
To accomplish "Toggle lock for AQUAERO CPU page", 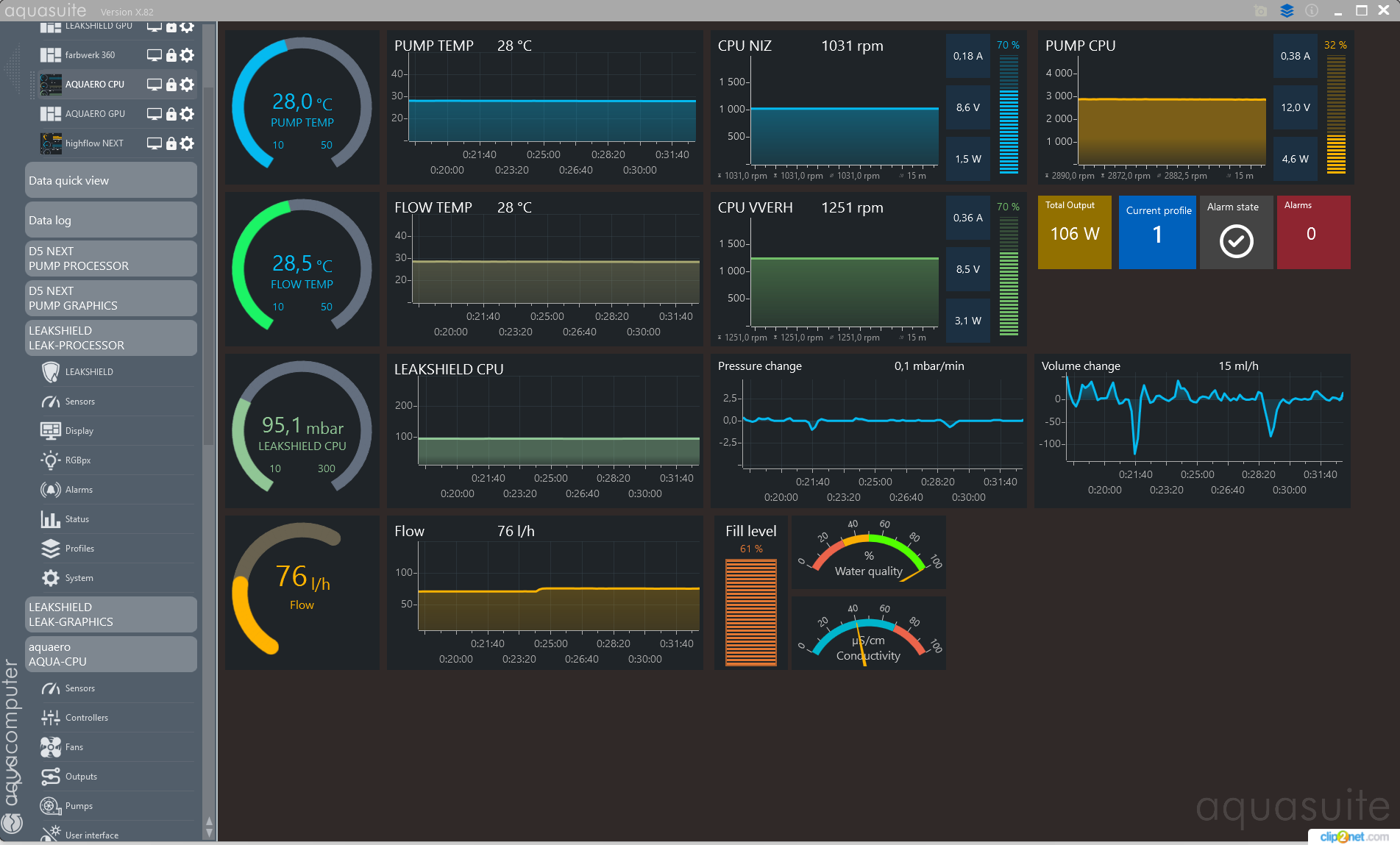I will [171, 85].
